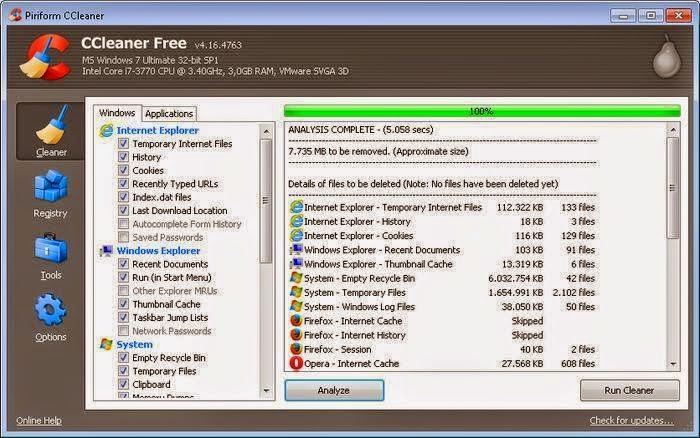Select the System category heading

pyautogui.click(x=134, y=344)
